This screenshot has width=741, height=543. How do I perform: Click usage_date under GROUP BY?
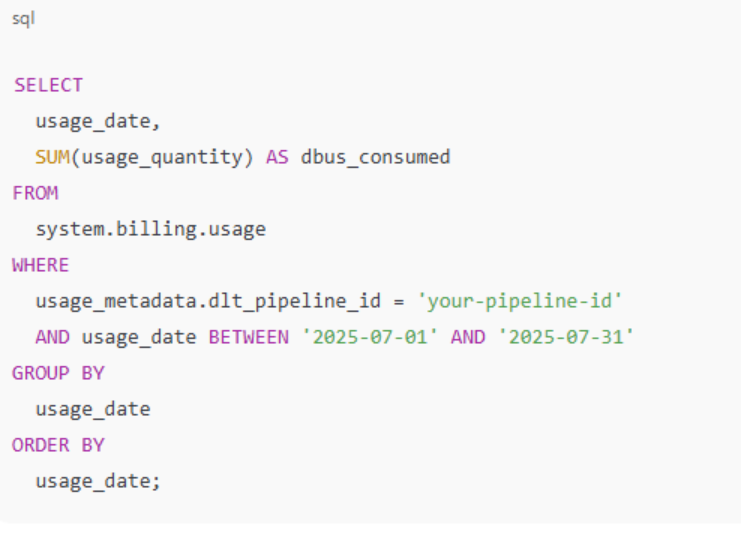point(93,409)
